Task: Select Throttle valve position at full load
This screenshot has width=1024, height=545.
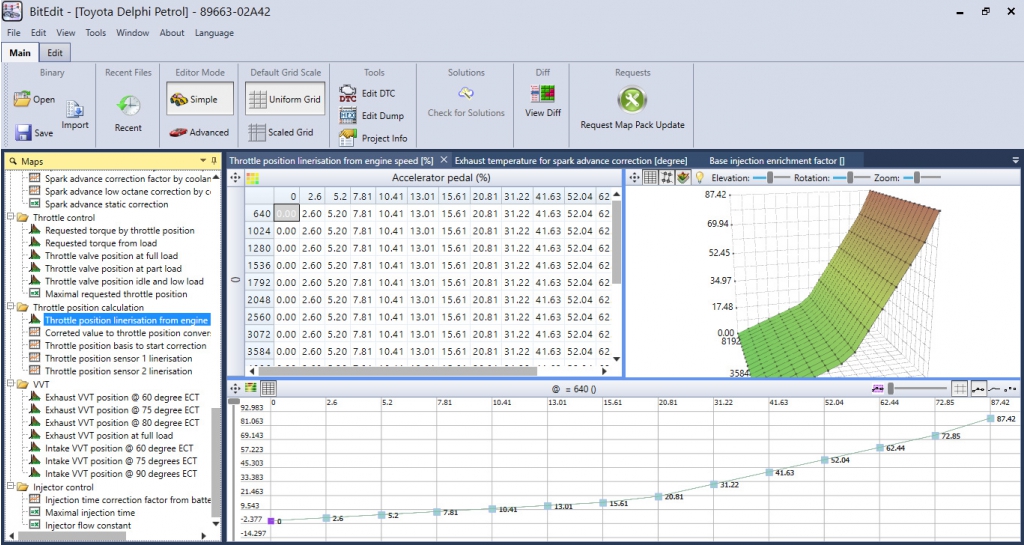Action: pos(111,256)
